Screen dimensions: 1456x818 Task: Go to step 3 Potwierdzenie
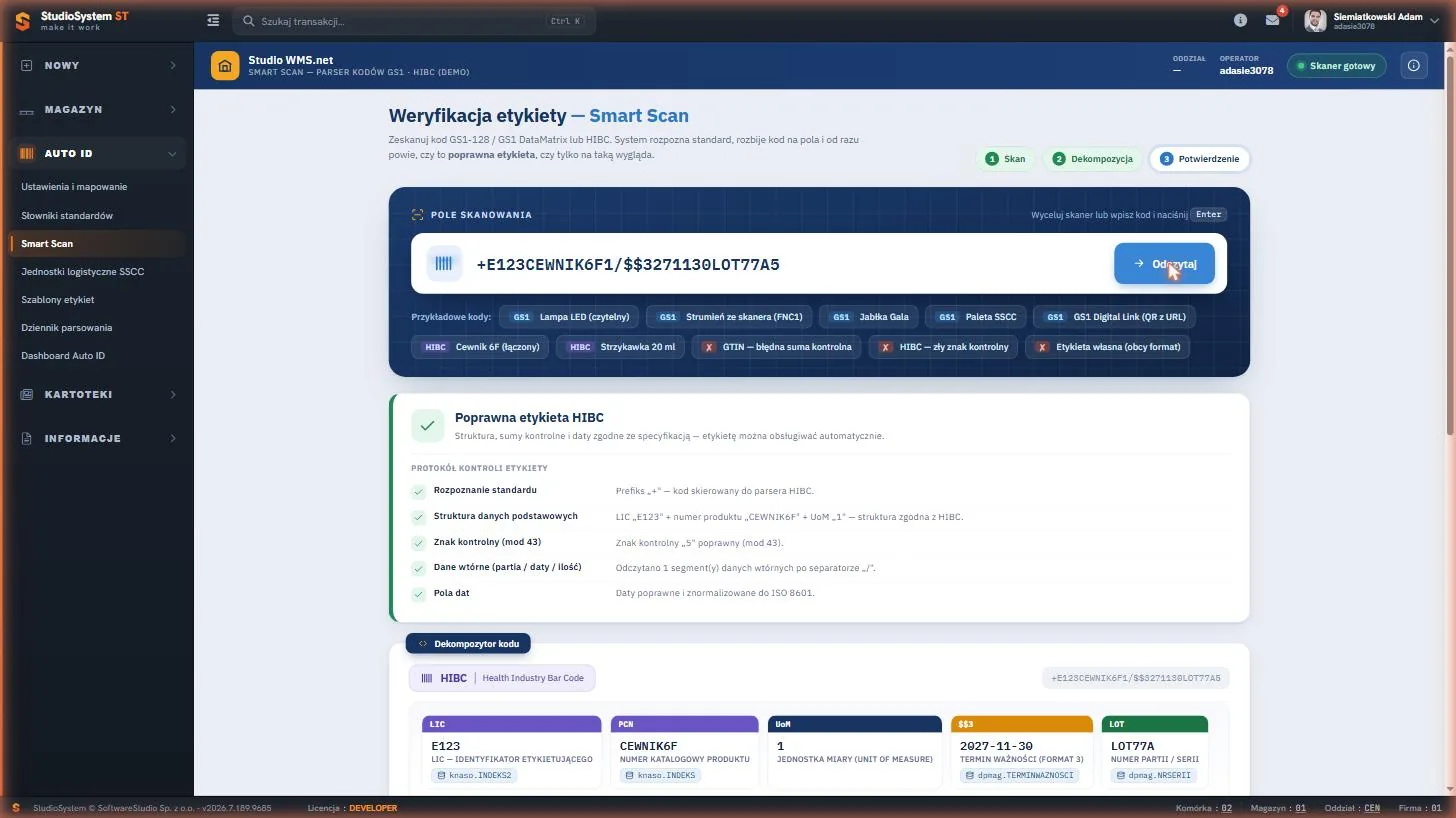(1199, 159)
